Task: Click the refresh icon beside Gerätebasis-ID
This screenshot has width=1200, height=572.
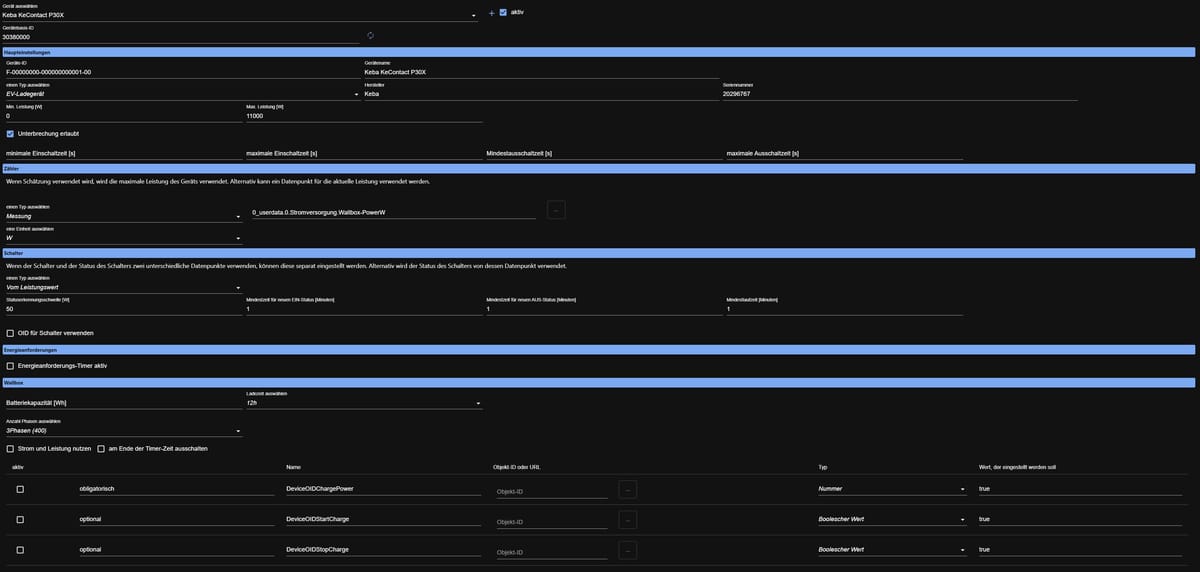Action: (370, 35)
